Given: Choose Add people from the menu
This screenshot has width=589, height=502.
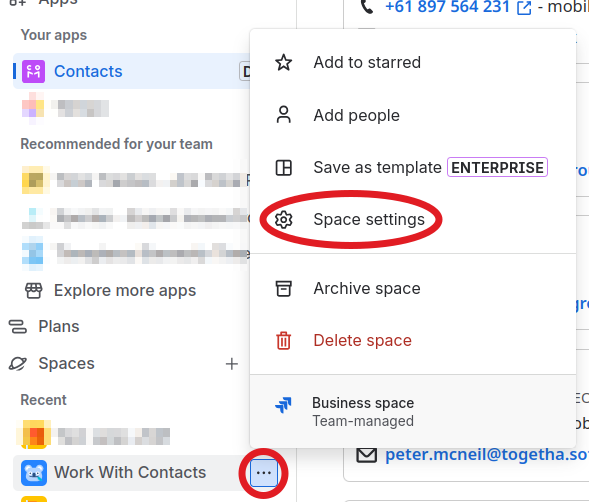Looking at the screenshot, I should 412,115.
